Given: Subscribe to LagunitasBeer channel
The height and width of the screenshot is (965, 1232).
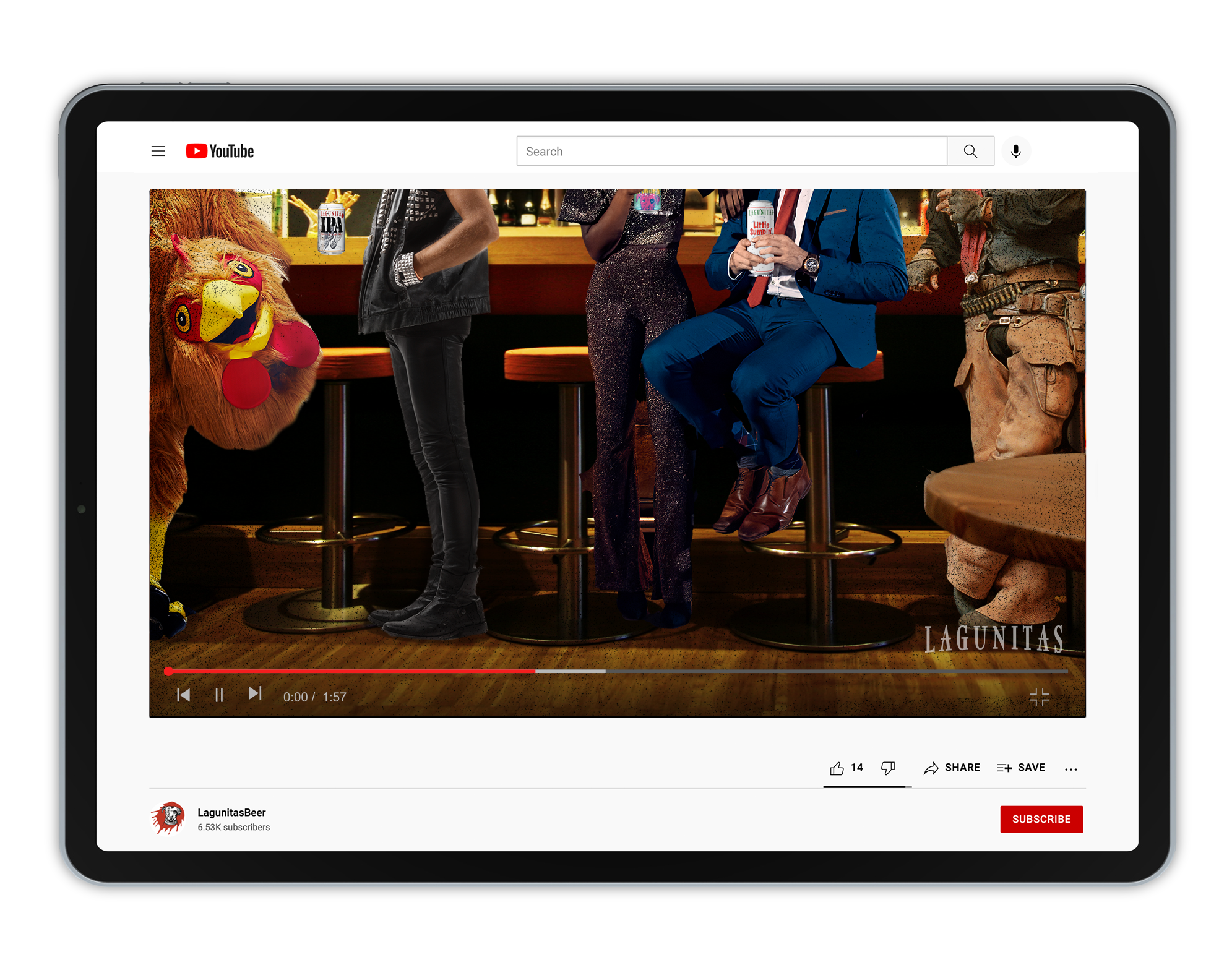Looking at the screenshot, I should (x=1041, y=819).
